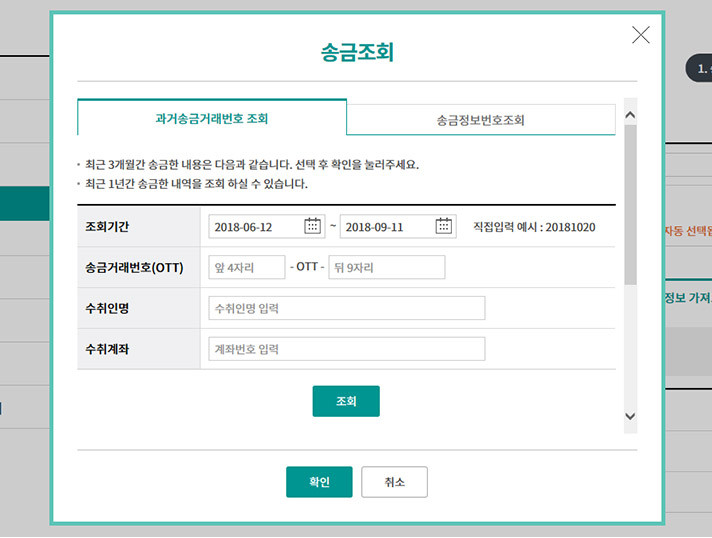Viewport: 712px width, 538px height.
Task: Switch to the 과거송금거래번호 조회 tab
Action: [212, 118]
